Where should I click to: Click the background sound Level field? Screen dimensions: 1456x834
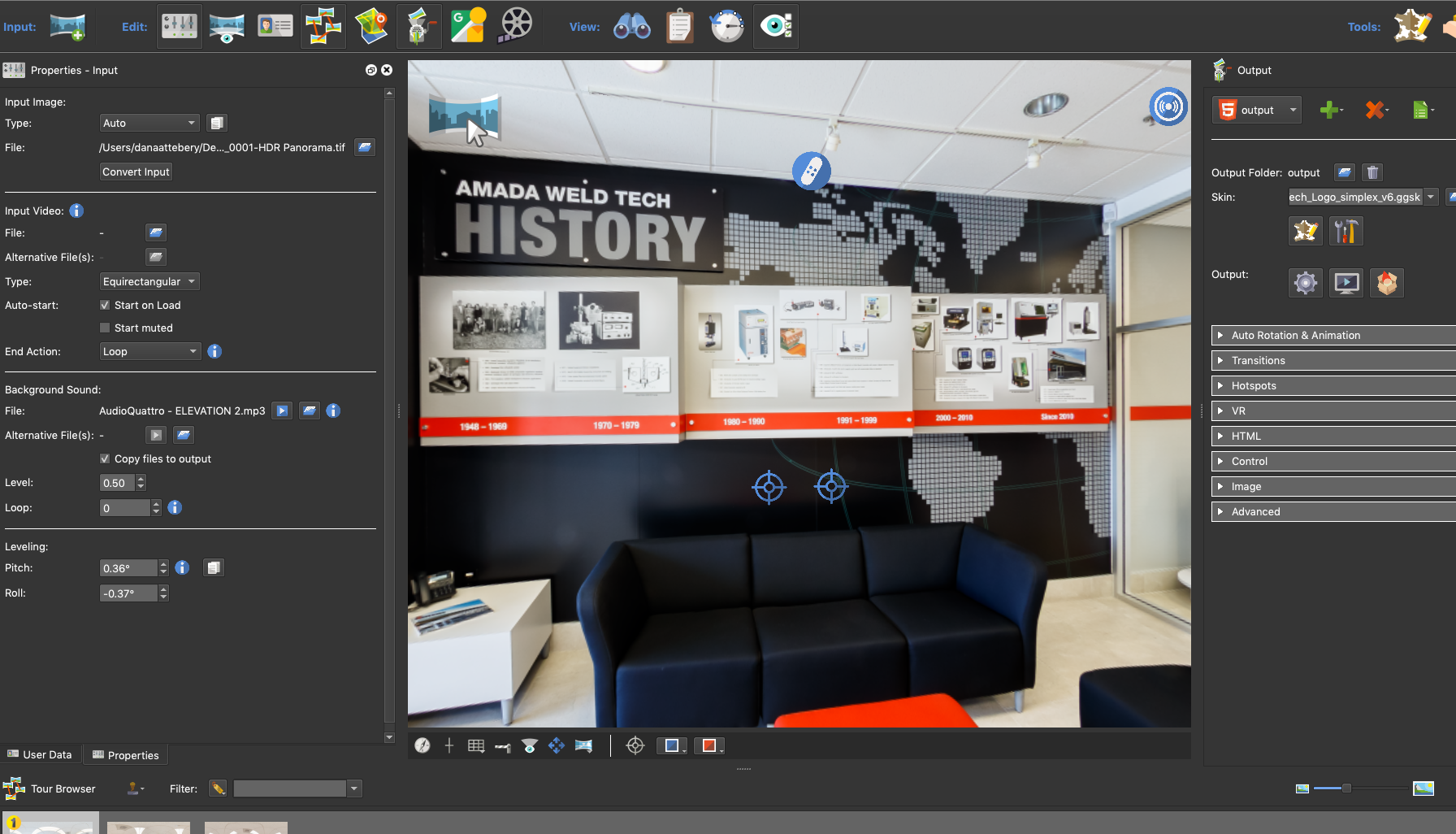pos(118,484)
